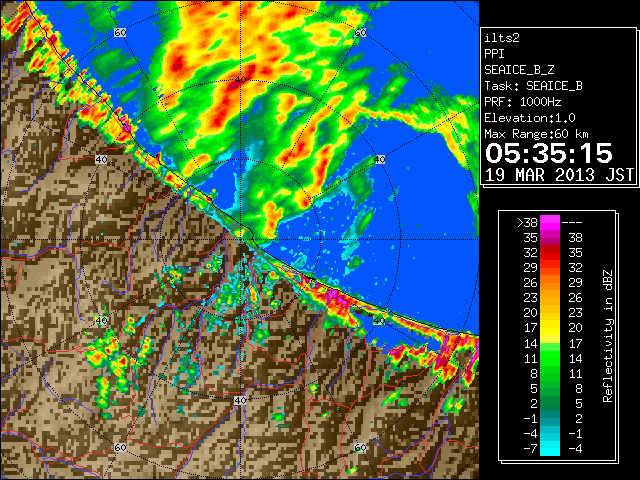Viewport: 640px width, 480px height.
Task: Click the '60' ring label in the southeast
Action: tap(360, 448)
